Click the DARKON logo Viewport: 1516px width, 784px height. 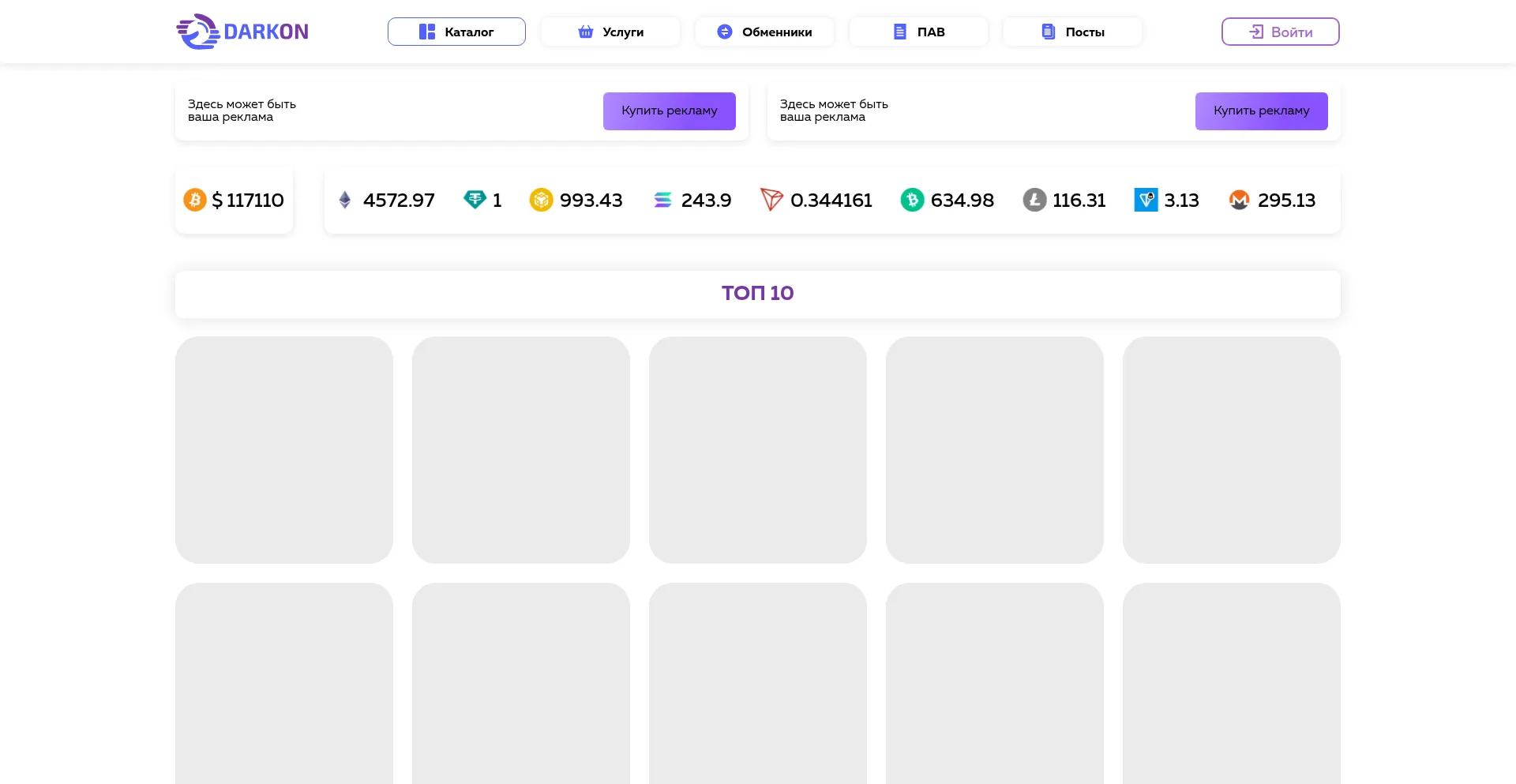pyautogui.click(x=242, y=32)
